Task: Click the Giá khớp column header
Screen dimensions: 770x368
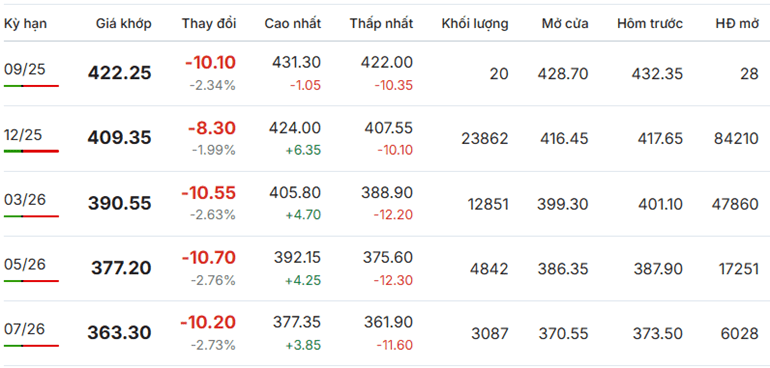Action: (x=124, y=24)
